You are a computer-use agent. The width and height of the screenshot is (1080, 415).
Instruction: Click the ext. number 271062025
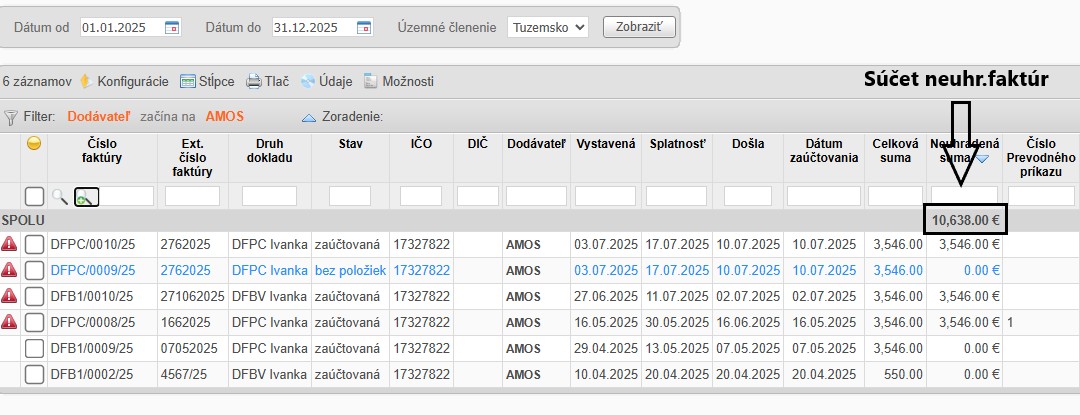point(192,297)
